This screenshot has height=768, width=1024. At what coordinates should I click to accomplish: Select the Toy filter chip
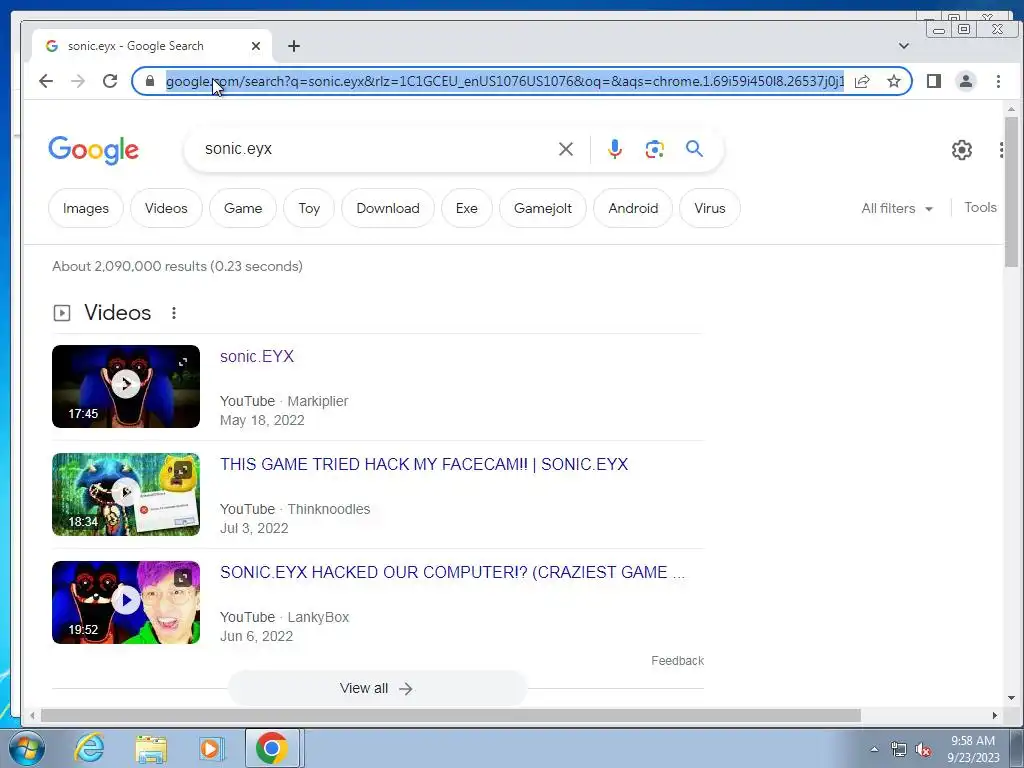tap(309, 208)
